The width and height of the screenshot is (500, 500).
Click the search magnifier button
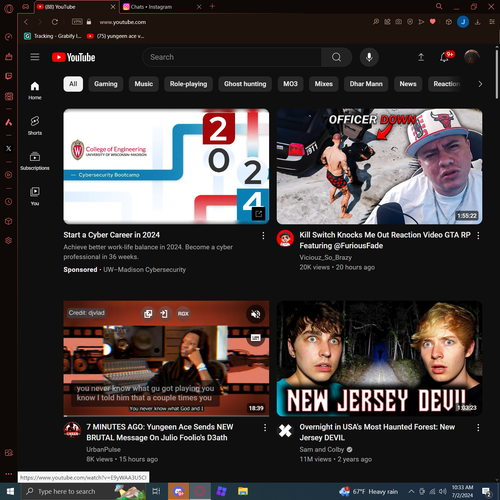click(336, 57)
